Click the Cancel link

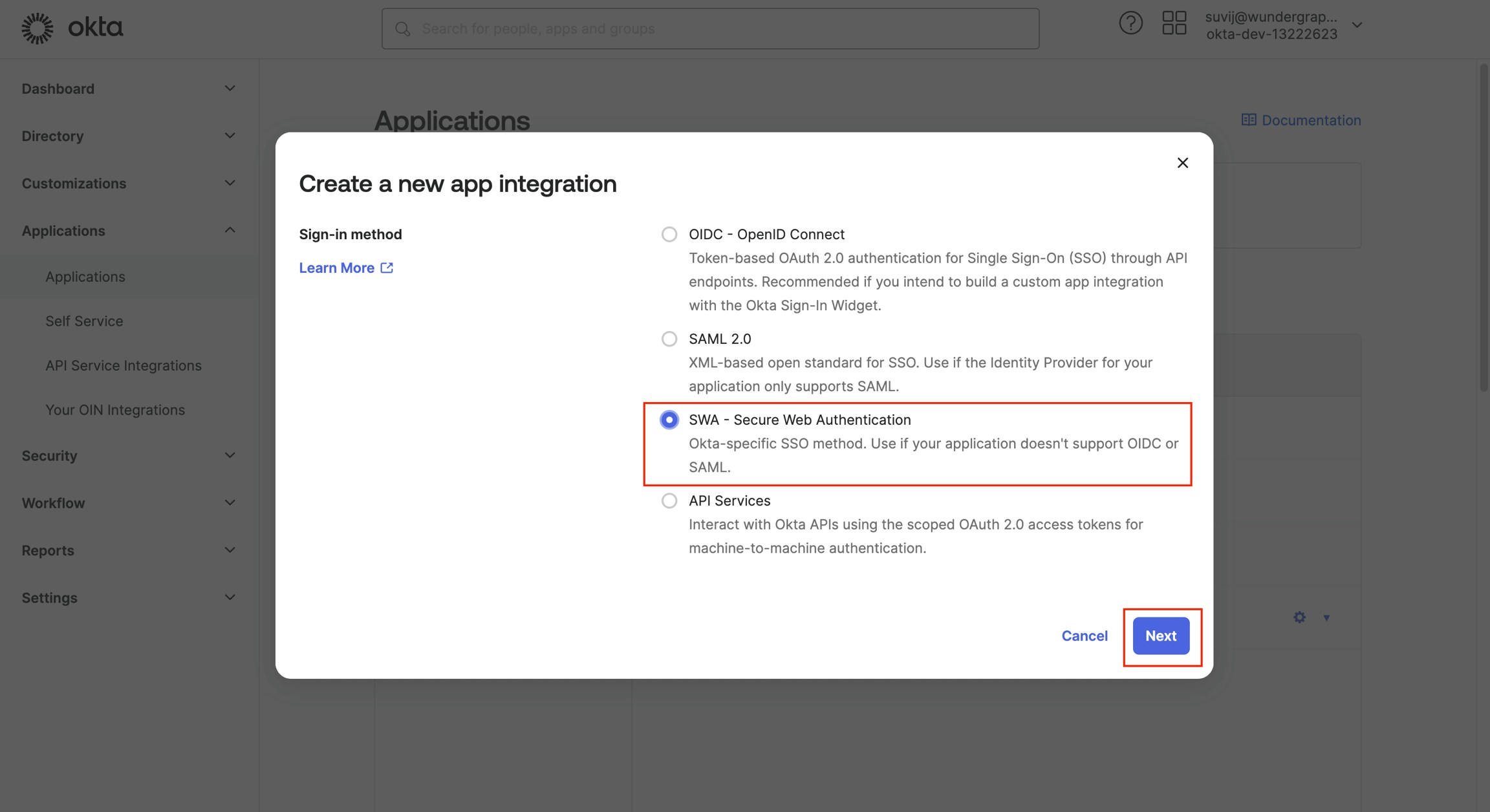(1084, 636)
